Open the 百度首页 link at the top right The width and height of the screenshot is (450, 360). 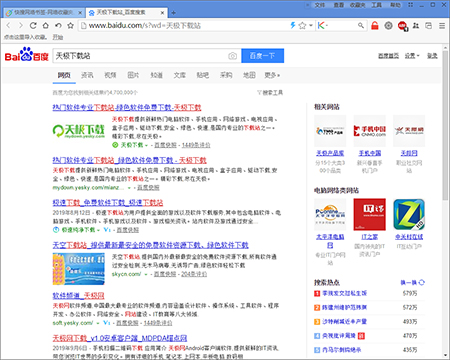point(388,56)
